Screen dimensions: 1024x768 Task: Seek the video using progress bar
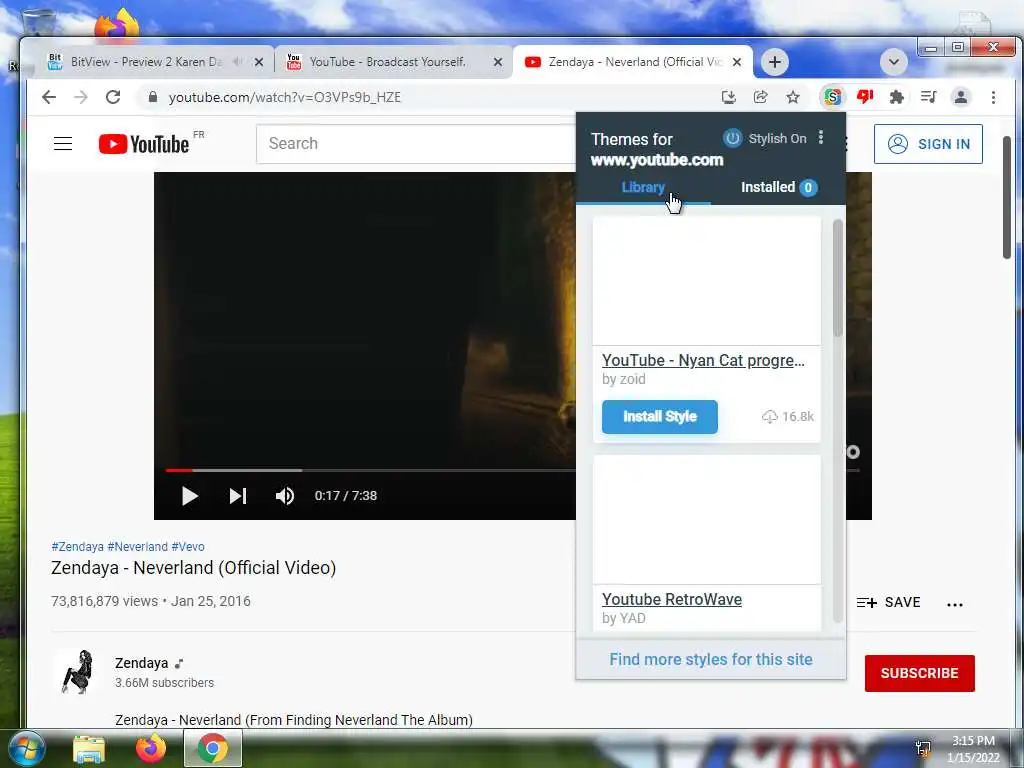click(x=370, y=470)
